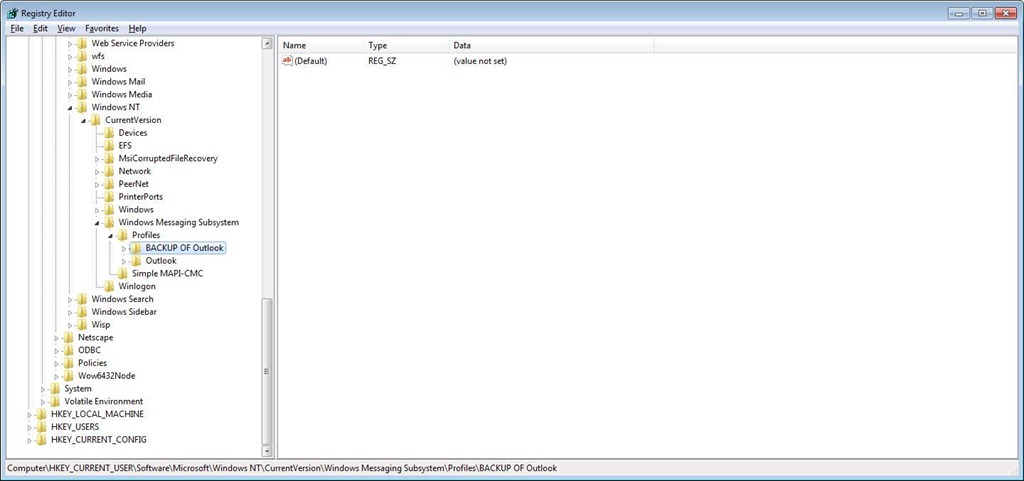1024x481 pixels.
Task: Sort values by the Name column header
Action: point(321,46)
